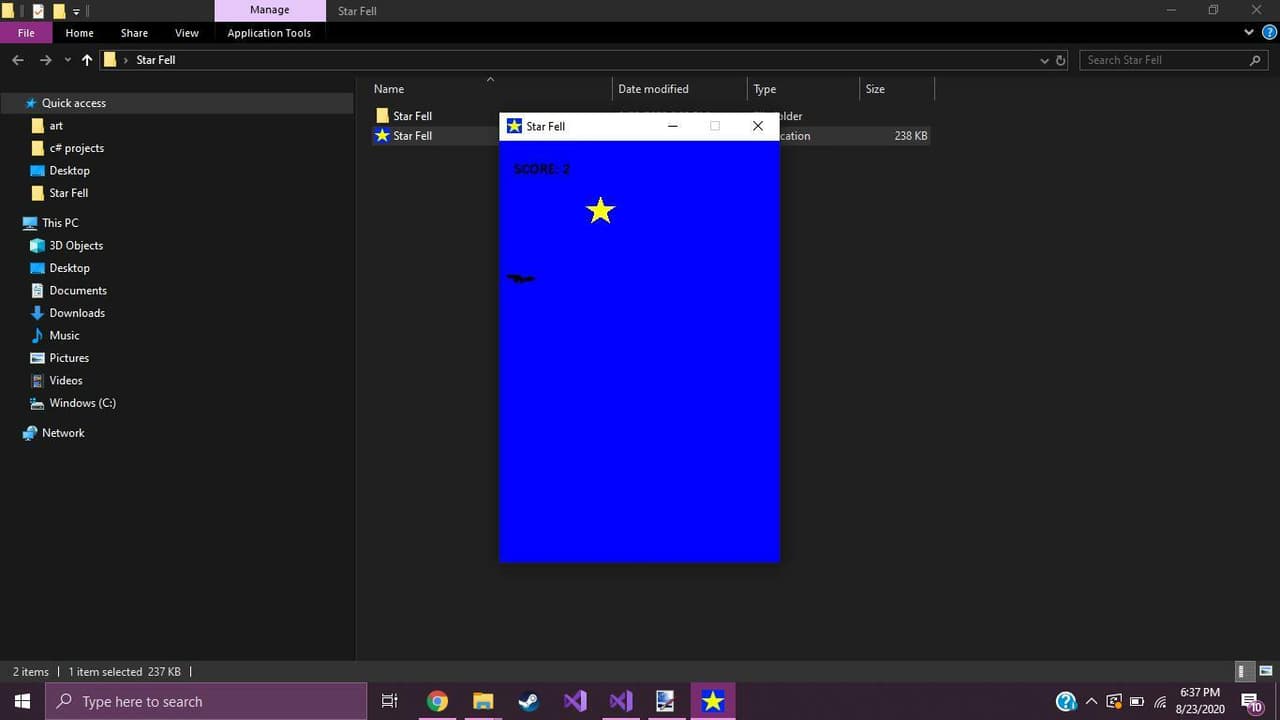Open the first Visual Studio taskbar icon
1280x720 pixels.
(575, 701)
